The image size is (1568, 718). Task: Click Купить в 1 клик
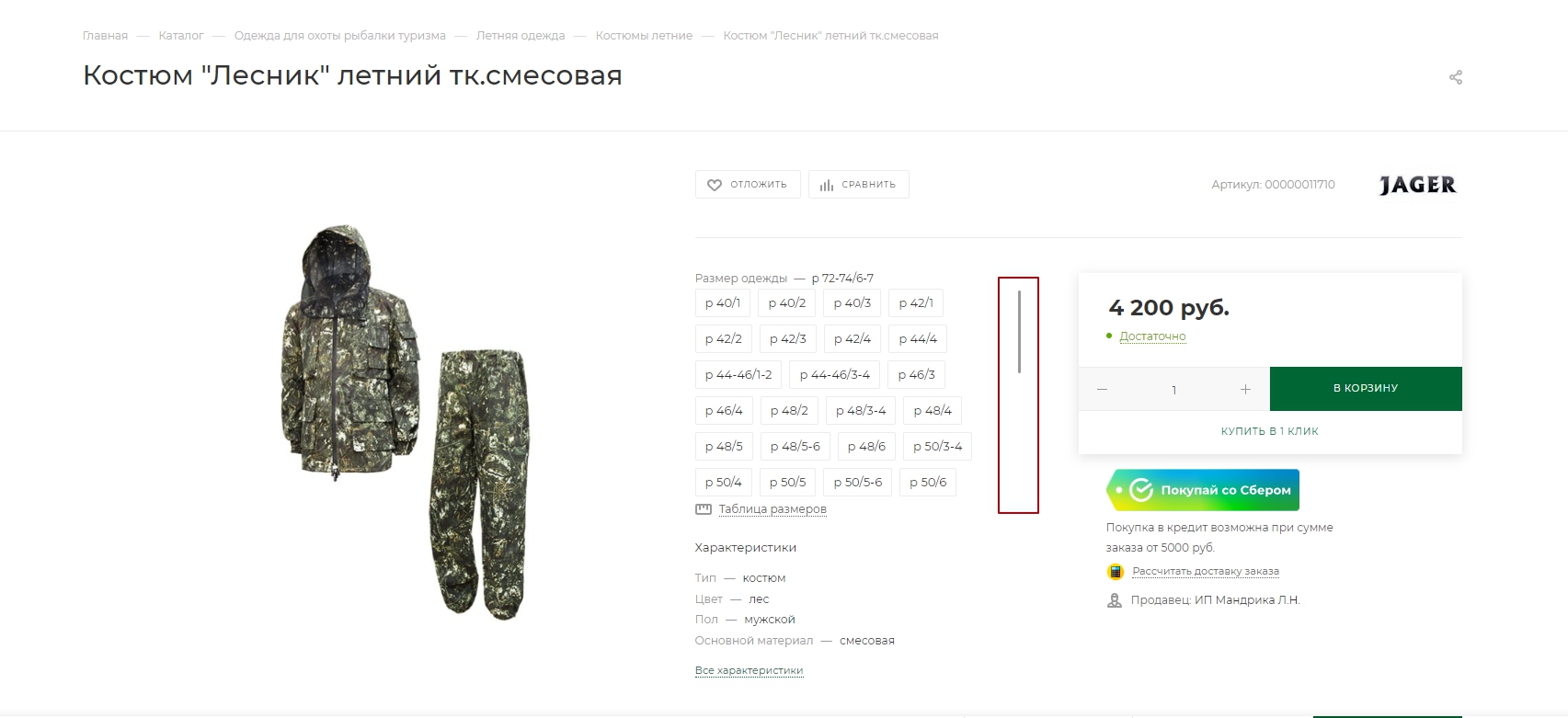coord(1270,431)
